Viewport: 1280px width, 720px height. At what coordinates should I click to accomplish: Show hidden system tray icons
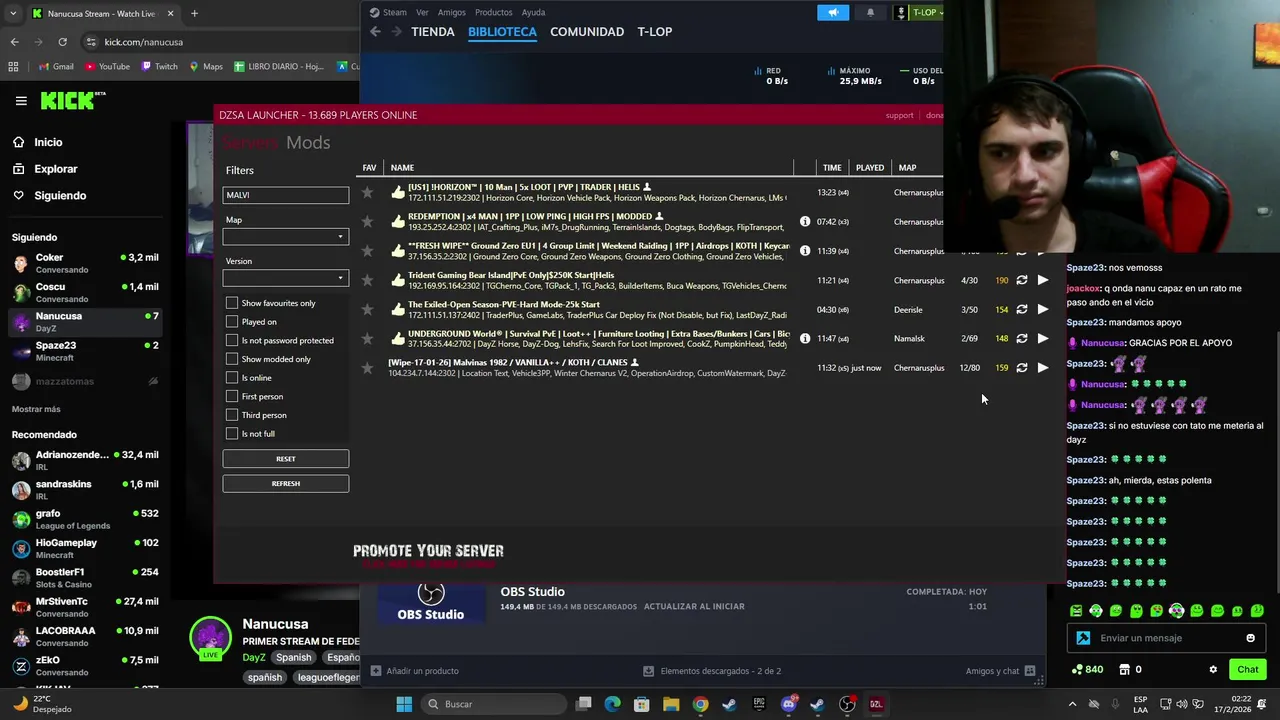pyautogui.click(x=1072, y=704)
